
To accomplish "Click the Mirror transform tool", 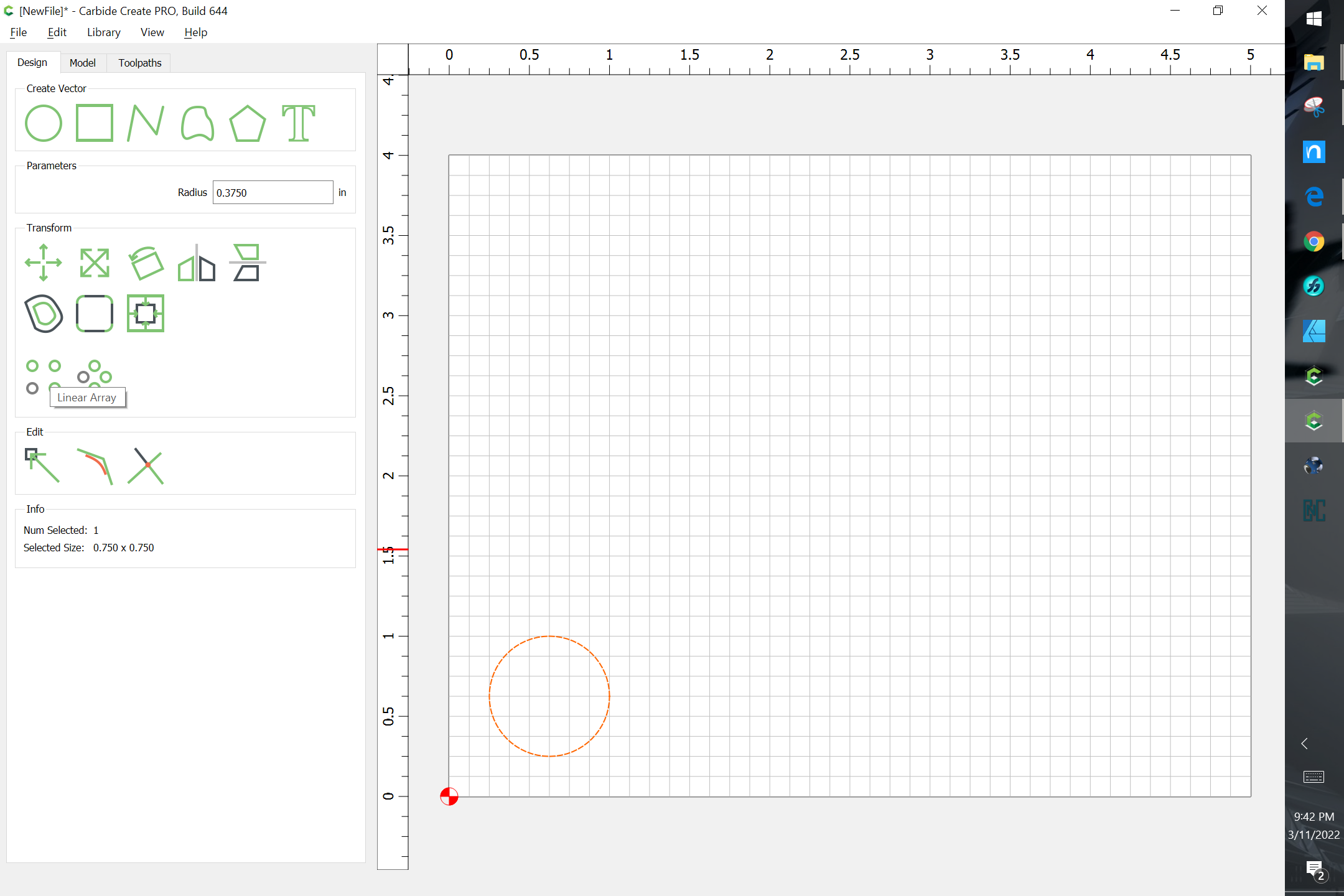I will (197, 263).
